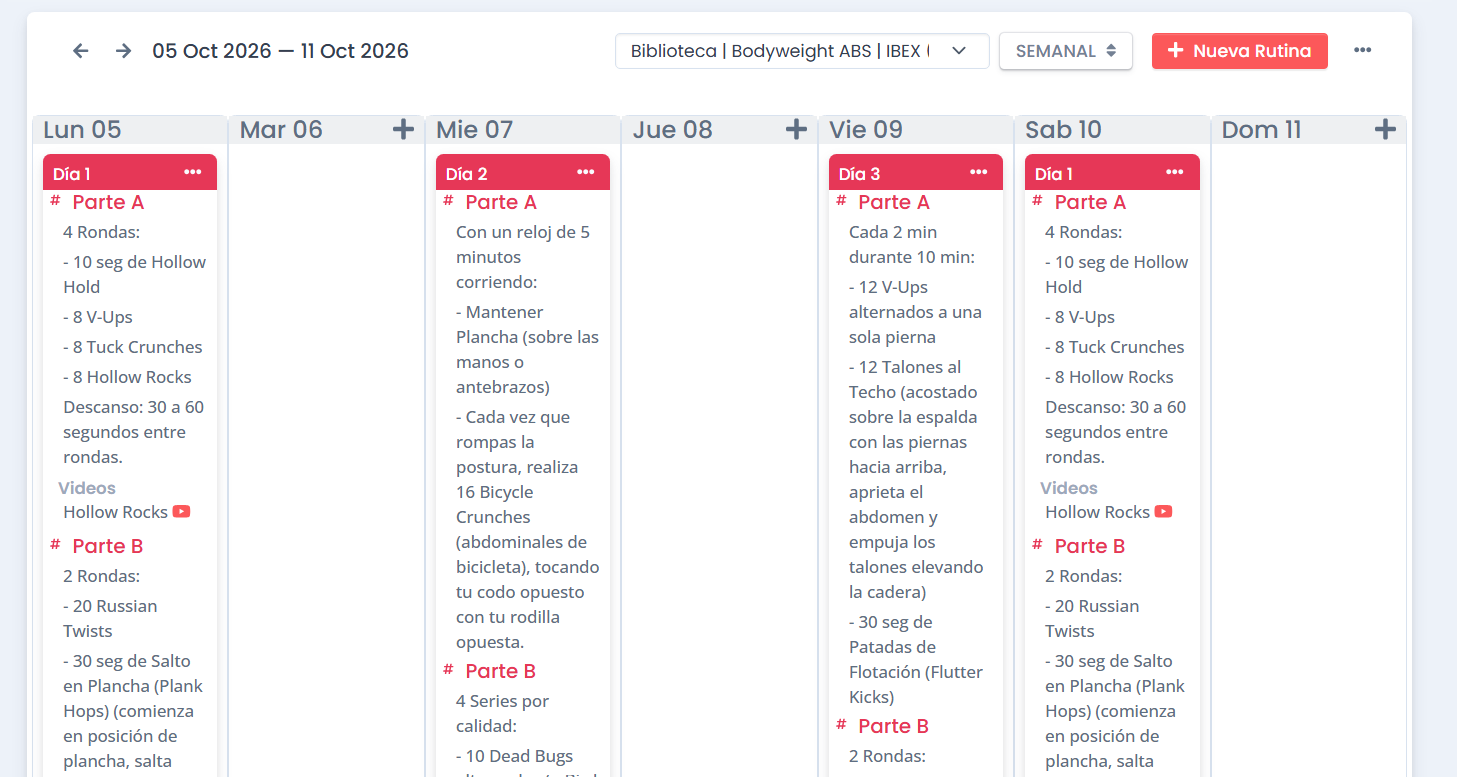Show the Día 3 card options menu
The image size is (1457, 777).
(979, 173)
